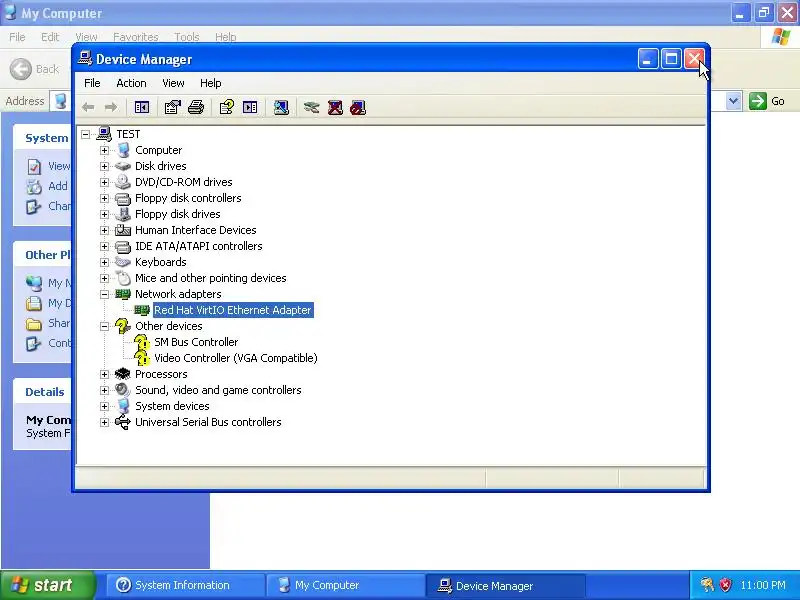Select the System devices label
Screen dimensions: 800x600
[172, 406]
